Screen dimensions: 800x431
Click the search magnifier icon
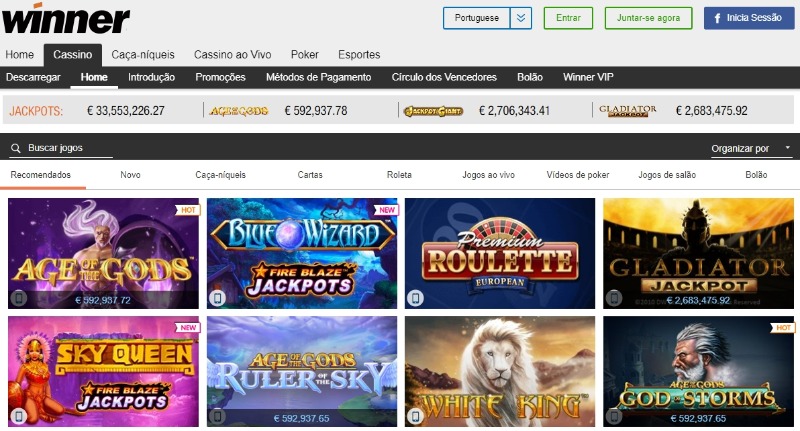(16, 148)
